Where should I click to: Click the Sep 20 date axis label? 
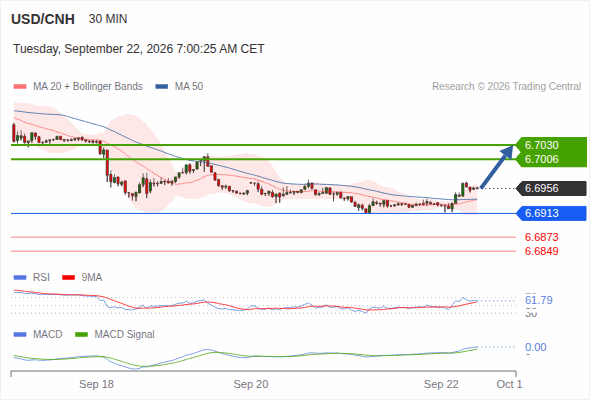pyautogui.click(x=251, y=384)
